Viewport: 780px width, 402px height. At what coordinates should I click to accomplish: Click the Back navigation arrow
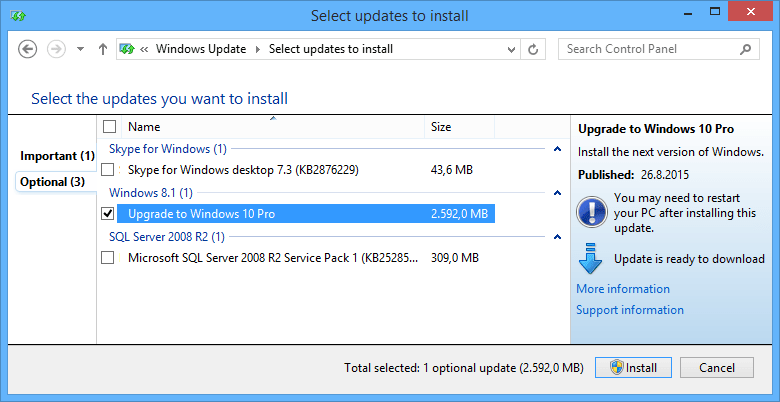(x=27, y=49)
